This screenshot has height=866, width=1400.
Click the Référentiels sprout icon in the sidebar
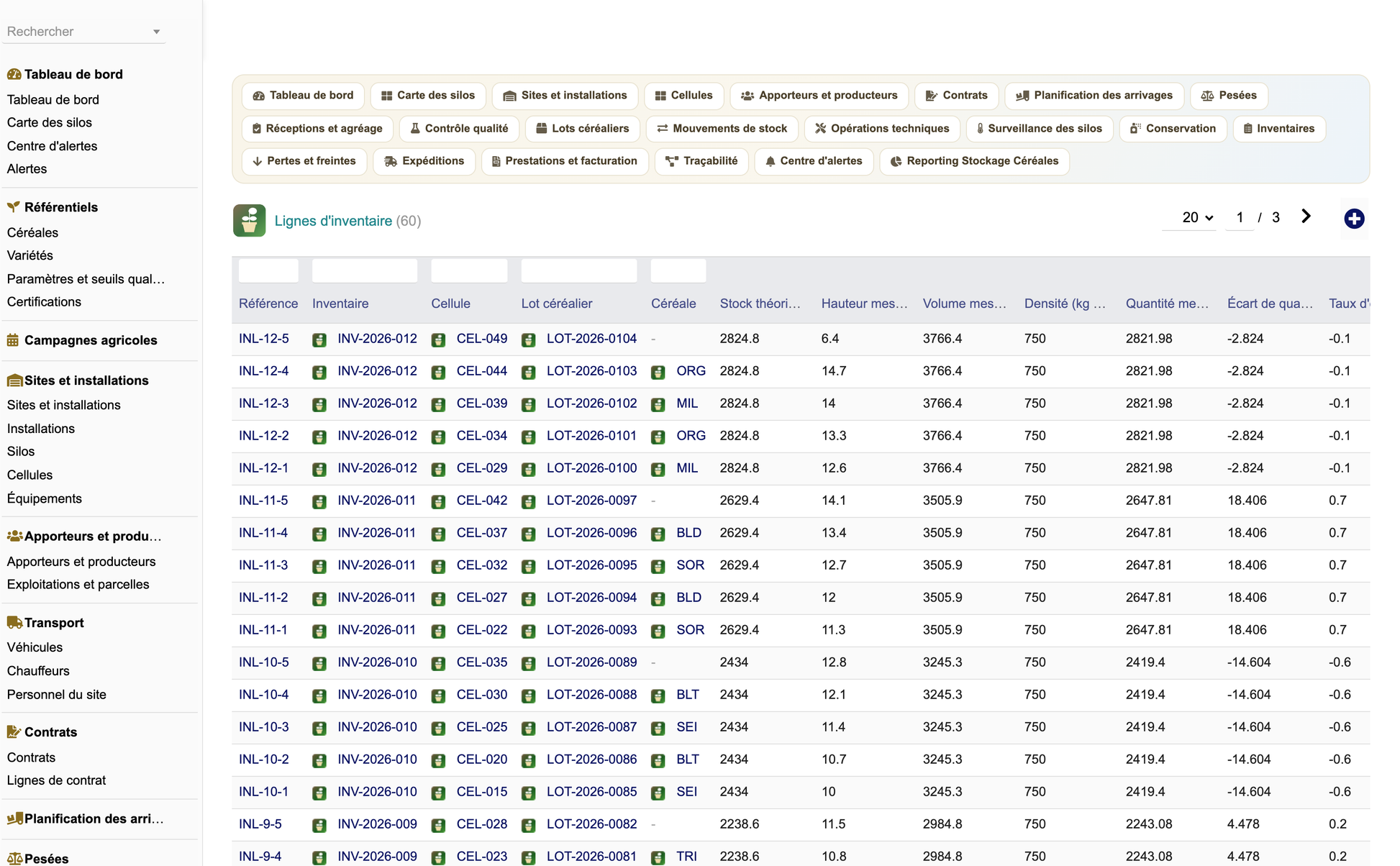(14, 207)
